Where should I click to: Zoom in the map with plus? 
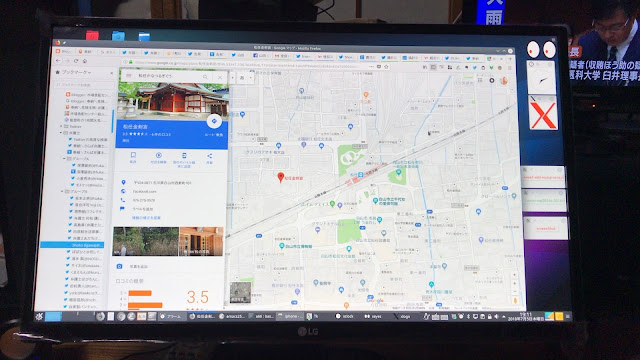(x=515, y=283)
